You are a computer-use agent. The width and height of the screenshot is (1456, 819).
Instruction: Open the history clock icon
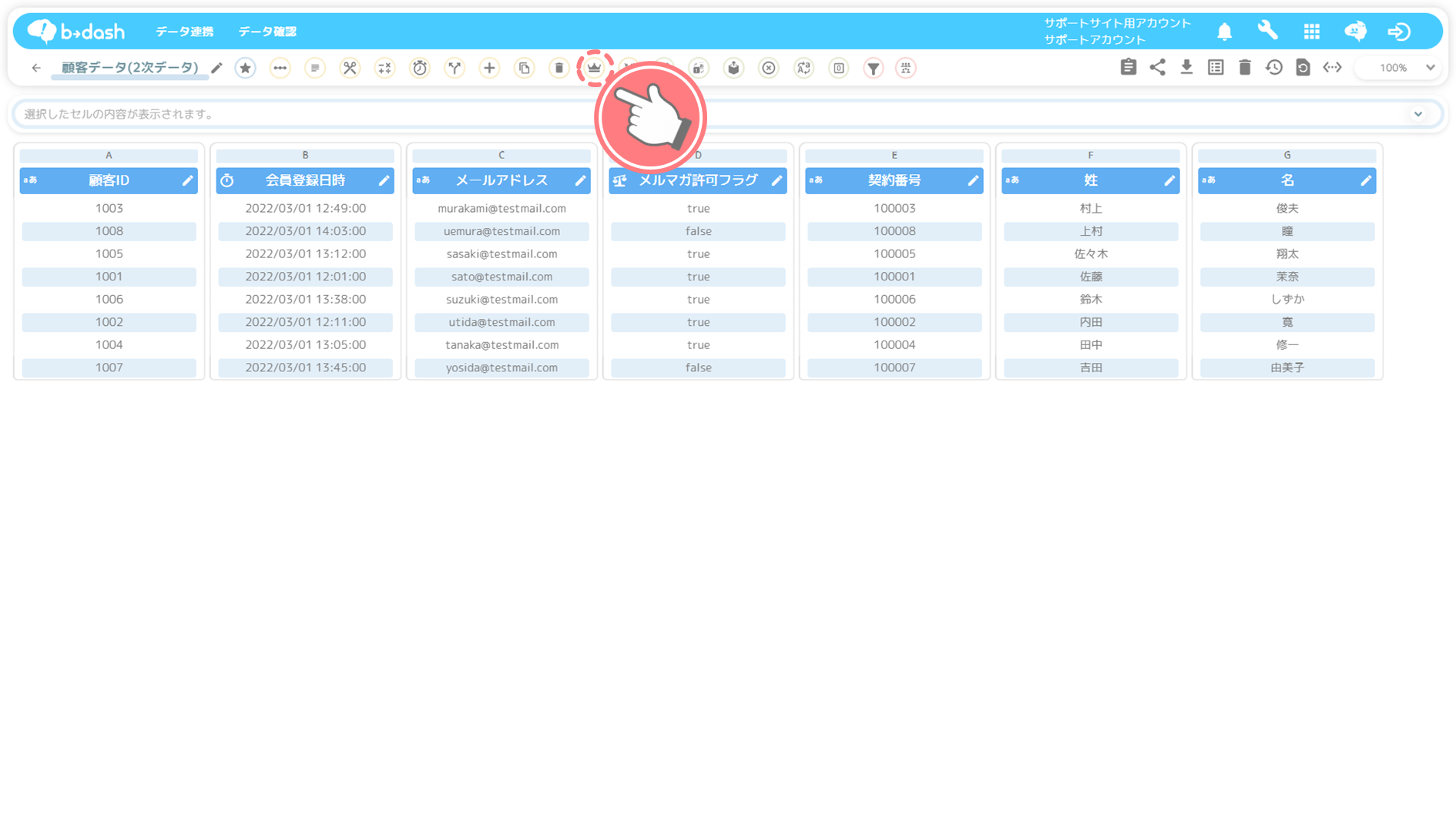click(x=1274, y=67)
